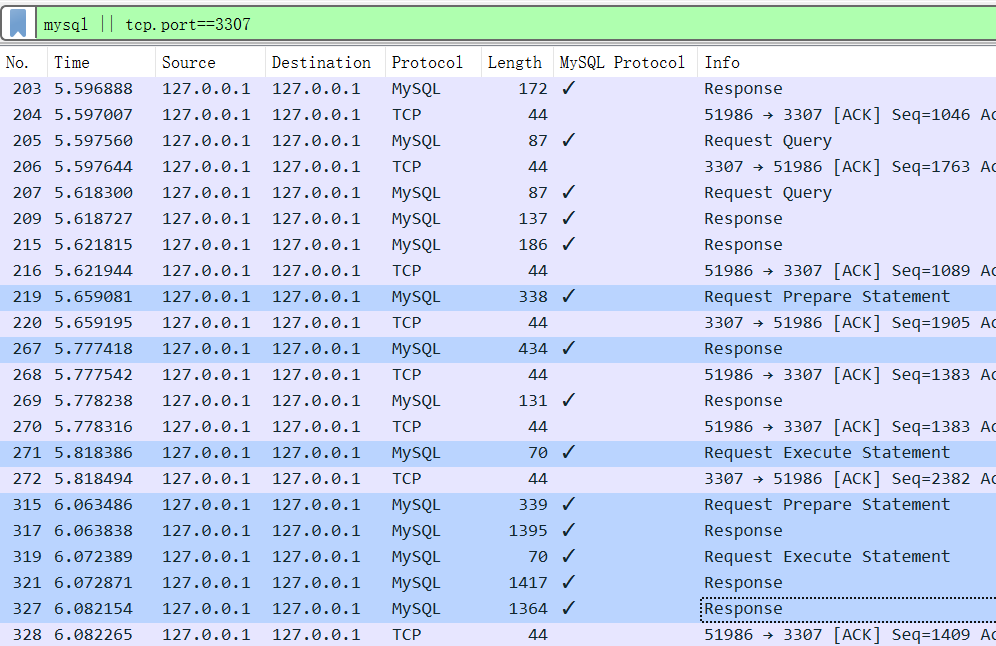Click the Source column header
The height and width of the screenshot is (646, 996).
[x=188, y=62]
